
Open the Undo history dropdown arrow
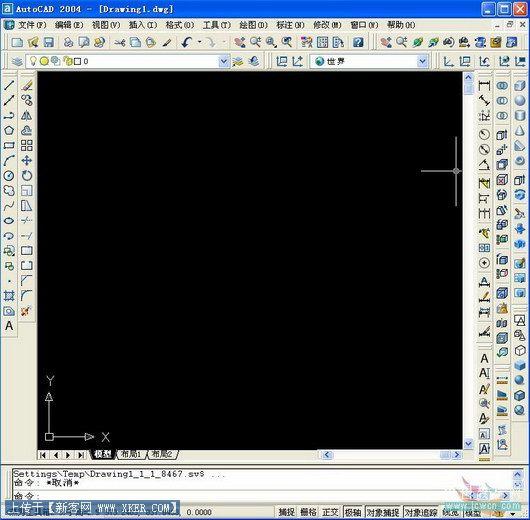(199, 42)
